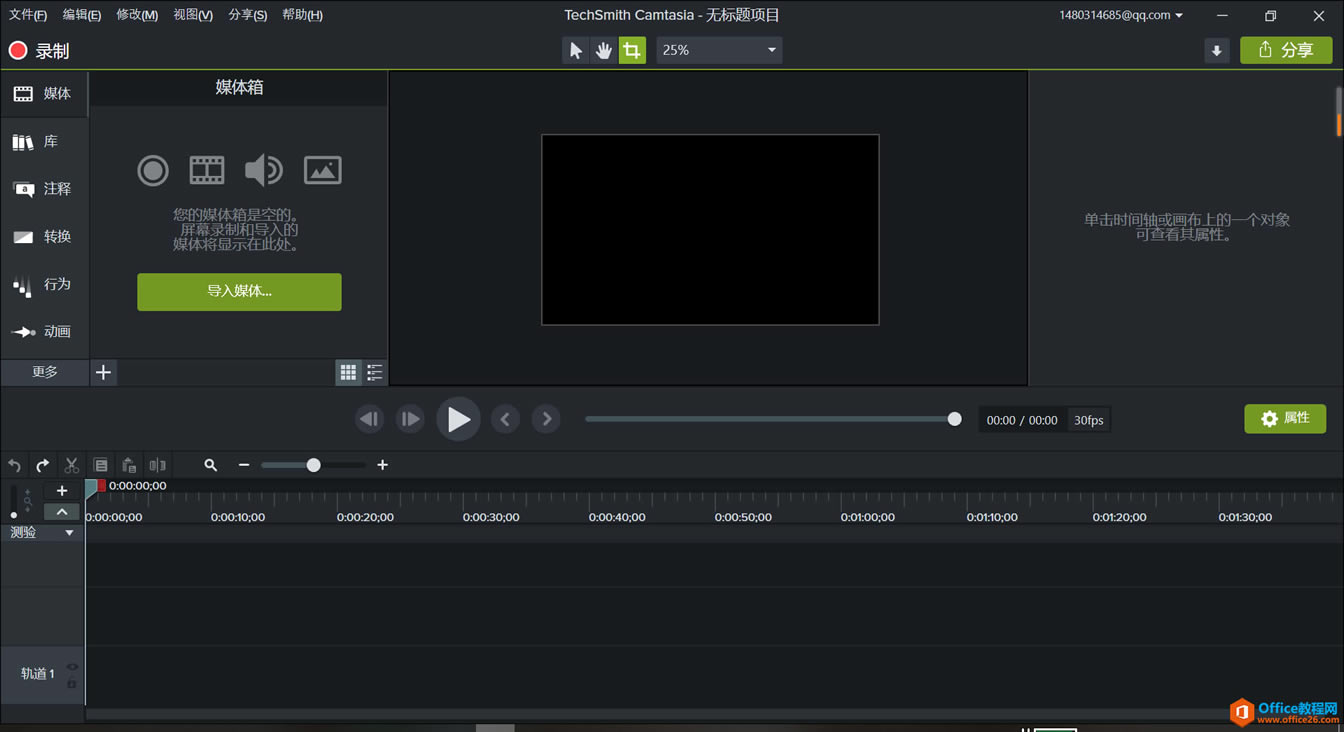This screenshot has height=732, width=1344.
Task: Switch media bin to thumbnail grid view
Action: [x=348, y=373]
